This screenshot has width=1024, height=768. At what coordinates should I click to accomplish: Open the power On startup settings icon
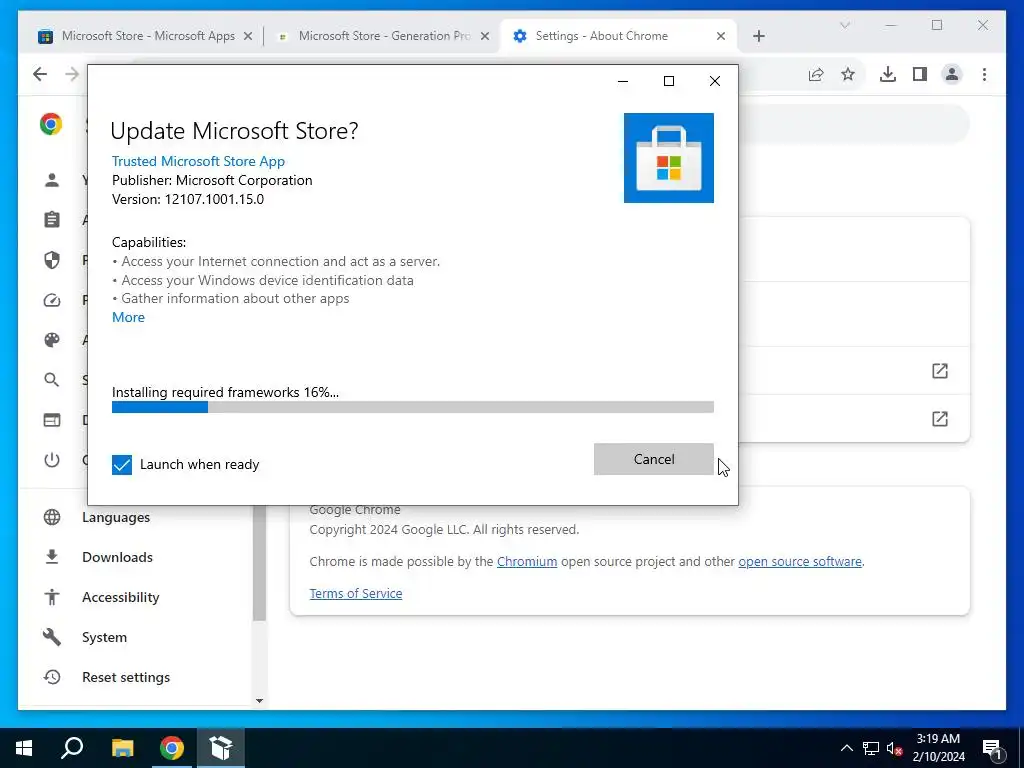tap(52, 460)
